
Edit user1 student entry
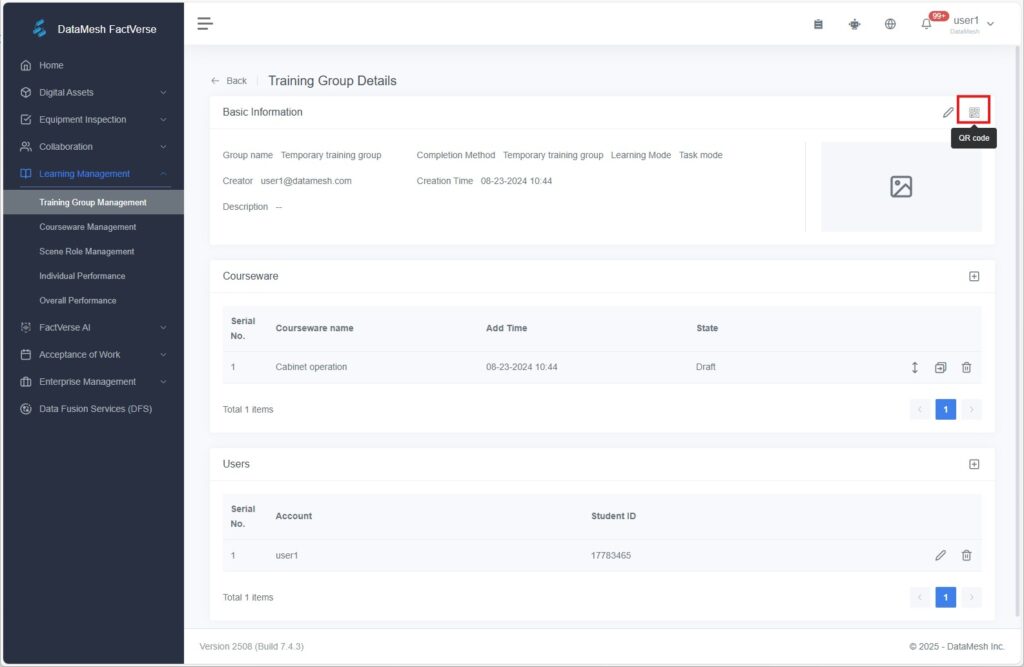coord(940,555)
